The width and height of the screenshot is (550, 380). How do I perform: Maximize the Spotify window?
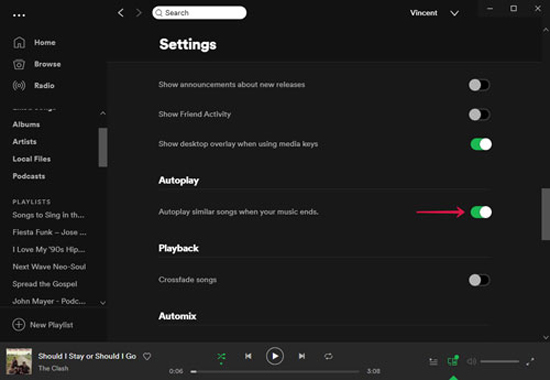[x=514, y=8]
